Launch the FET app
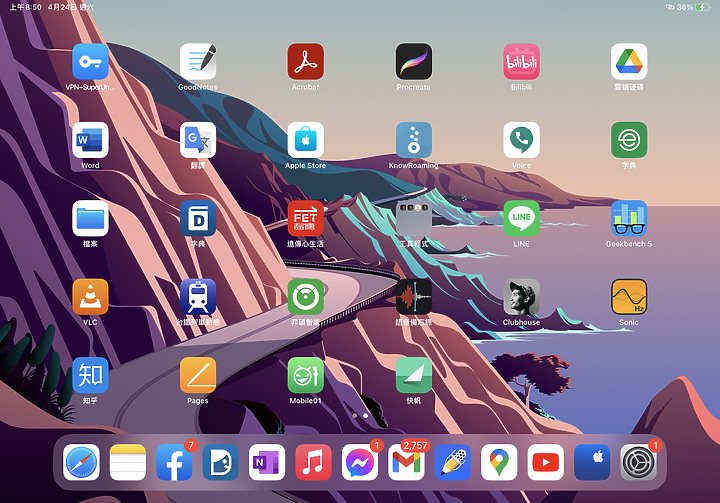 [306, 219]
